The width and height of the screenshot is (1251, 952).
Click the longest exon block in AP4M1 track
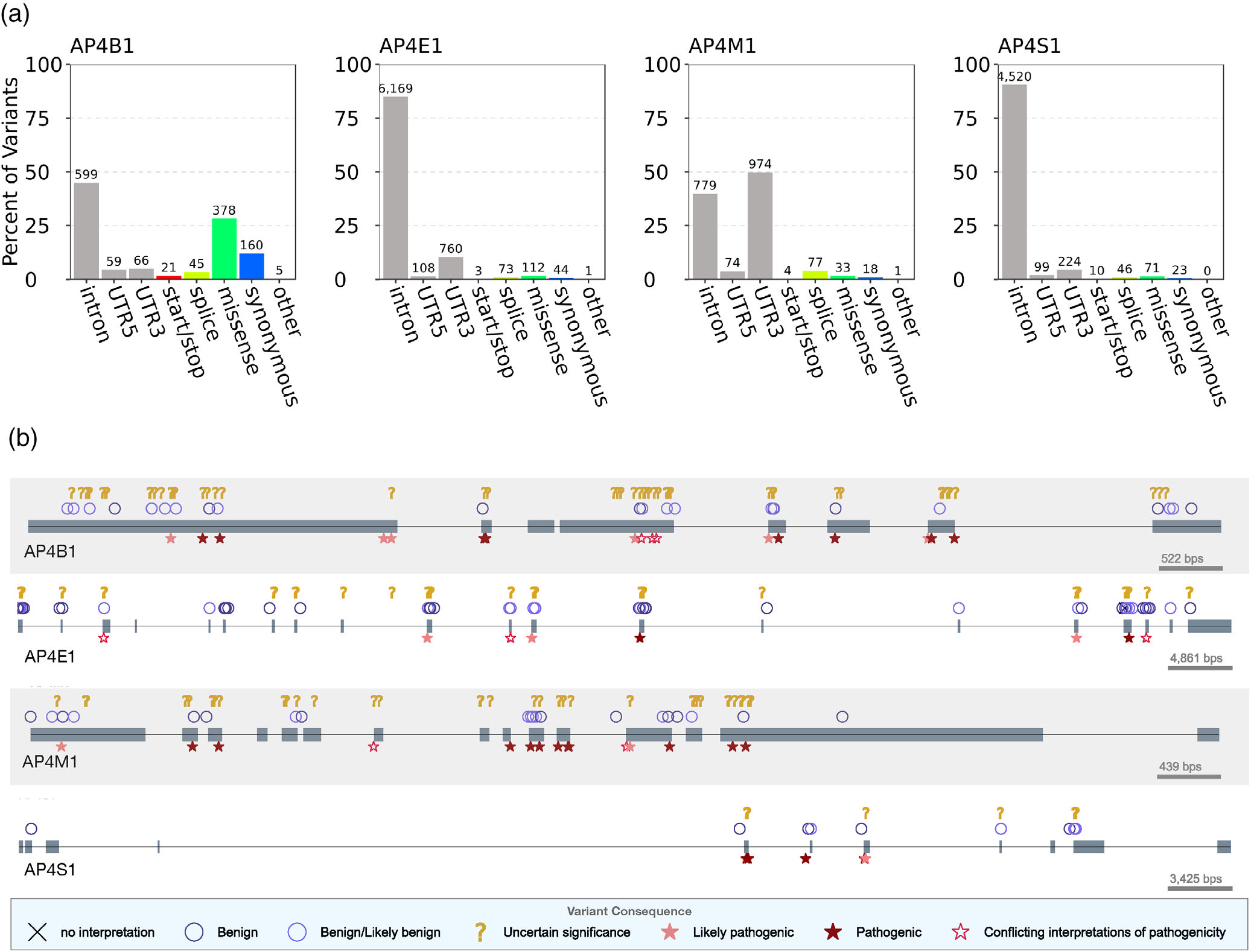[x=881, y=734]
